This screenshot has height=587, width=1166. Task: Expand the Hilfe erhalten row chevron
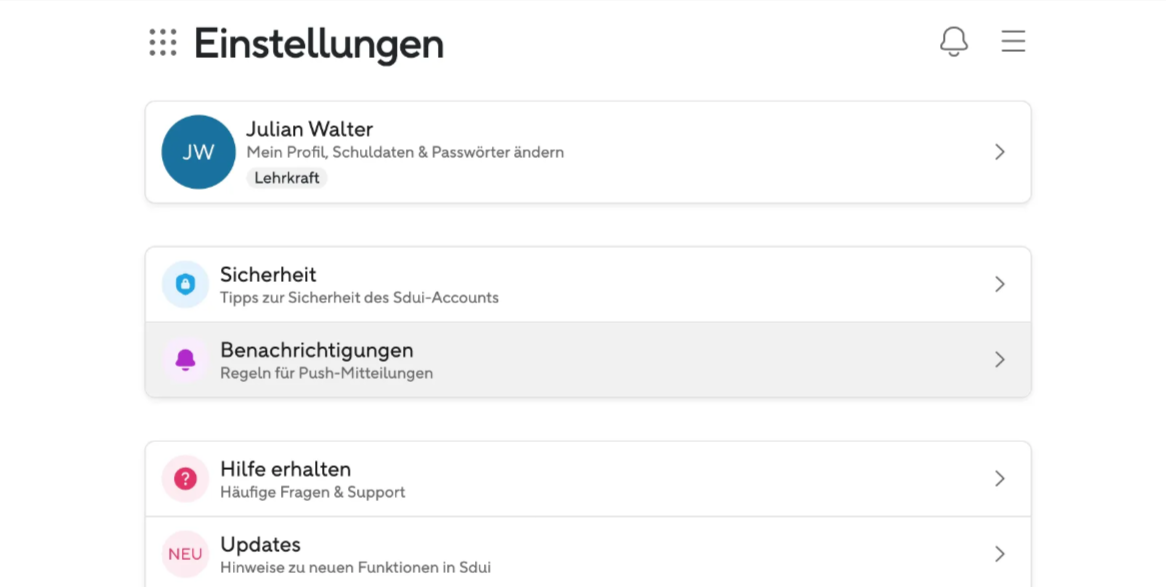[x=1000, y=478]
